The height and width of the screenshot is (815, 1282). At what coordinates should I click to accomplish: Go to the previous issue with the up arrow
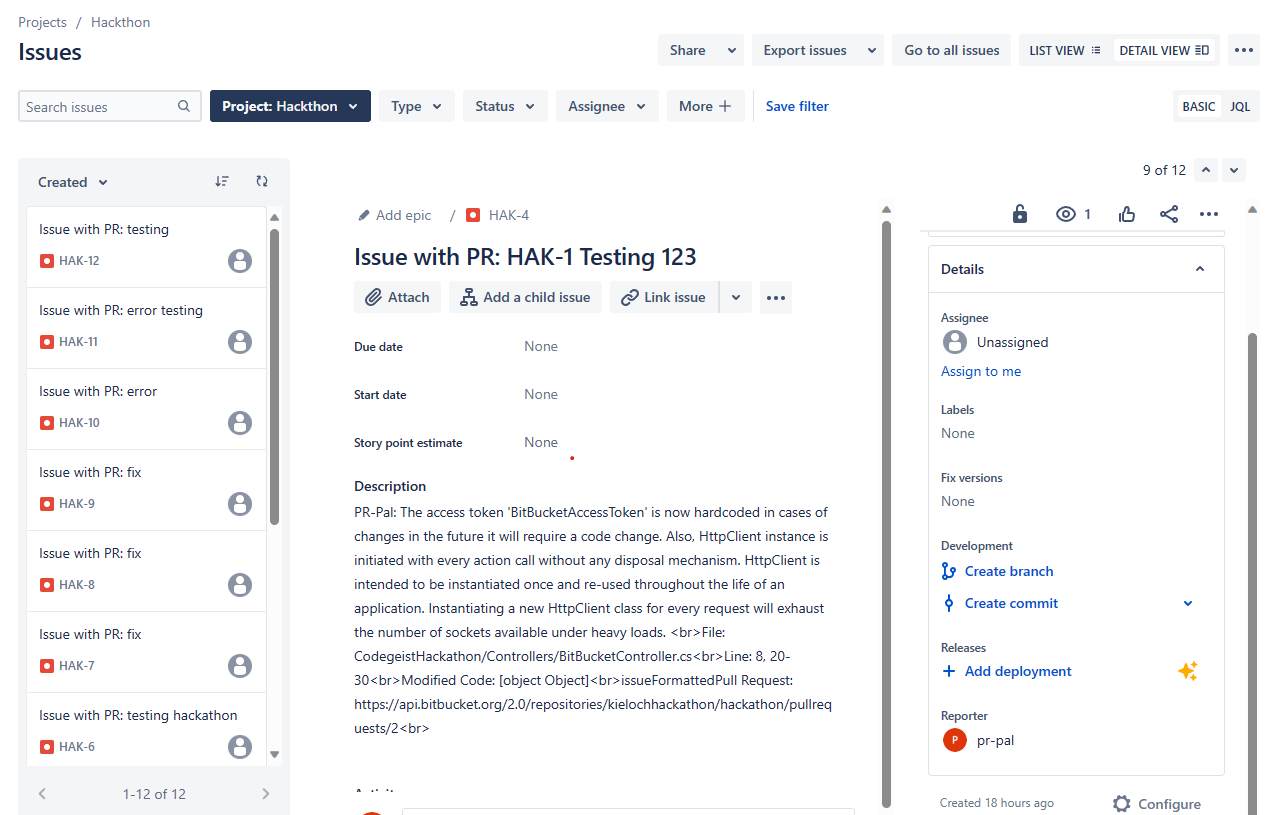point(1207,170)
